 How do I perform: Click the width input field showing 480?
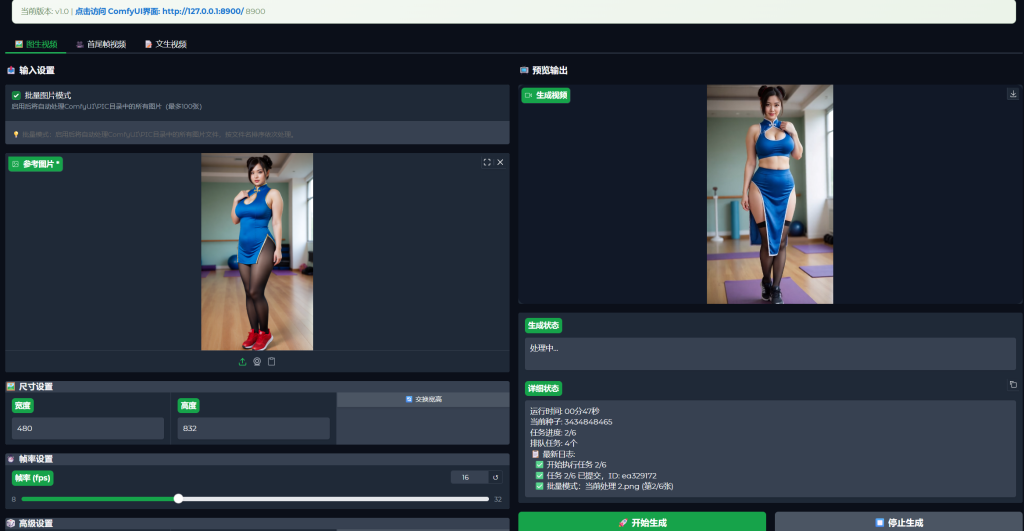(x=88, y=428)
